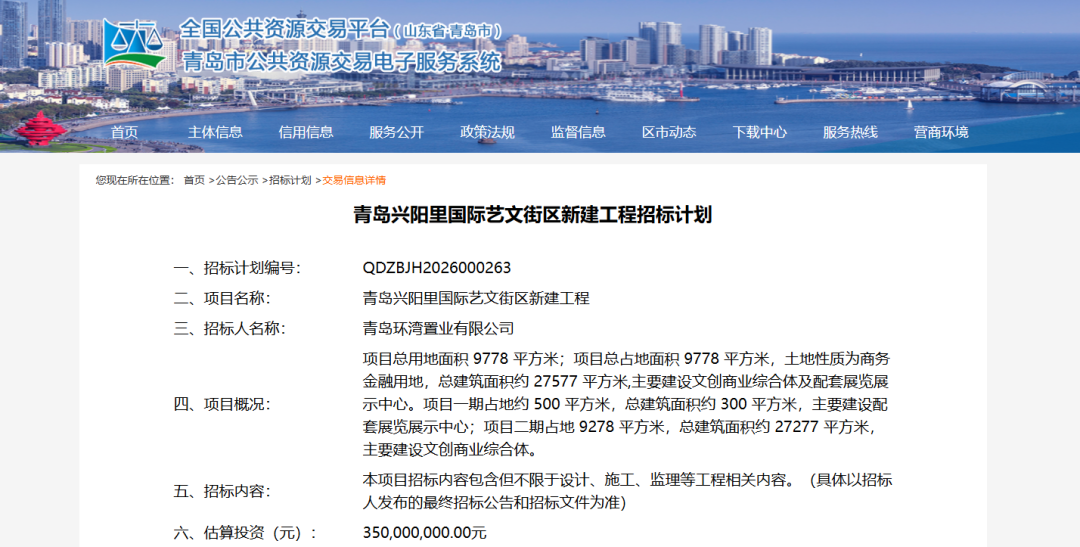Image resolution: width=1080 pixels, height=547 pixels.
Task: Open the 首页 navigation menu item
Action: [x=125, y=132]
